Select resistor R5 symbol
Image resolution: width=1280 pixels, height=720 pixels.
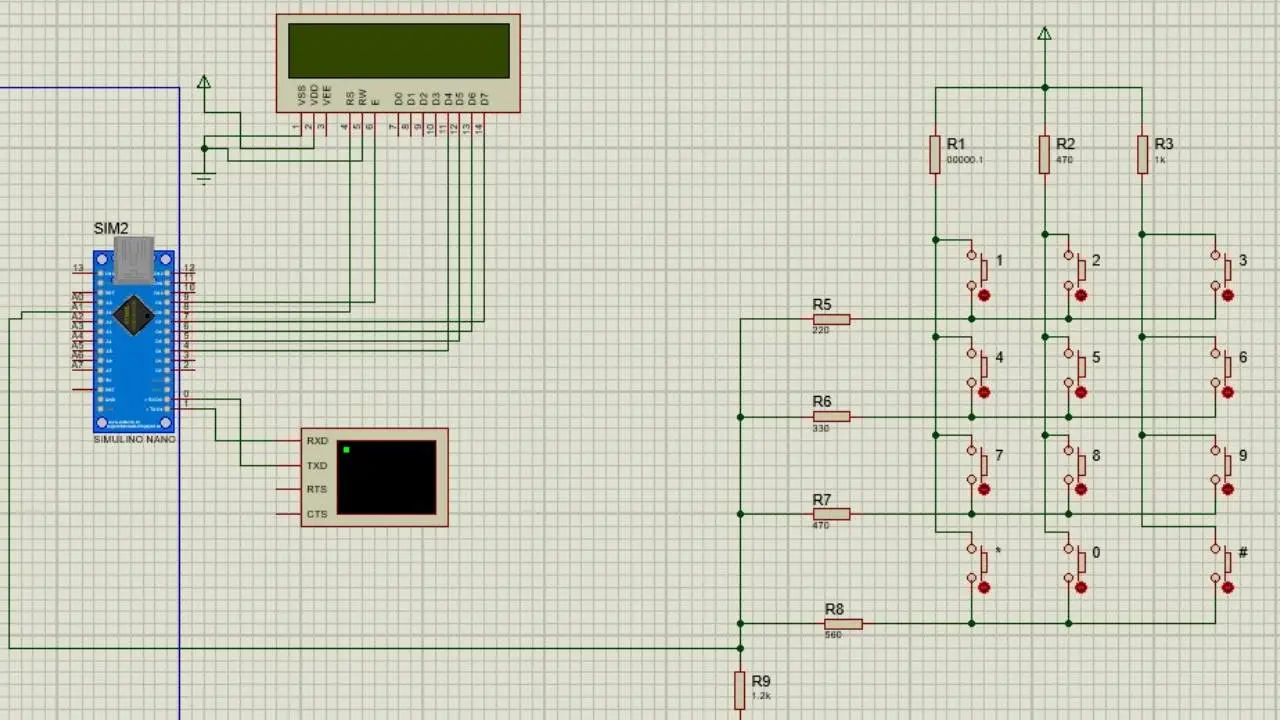pos(831,320)
